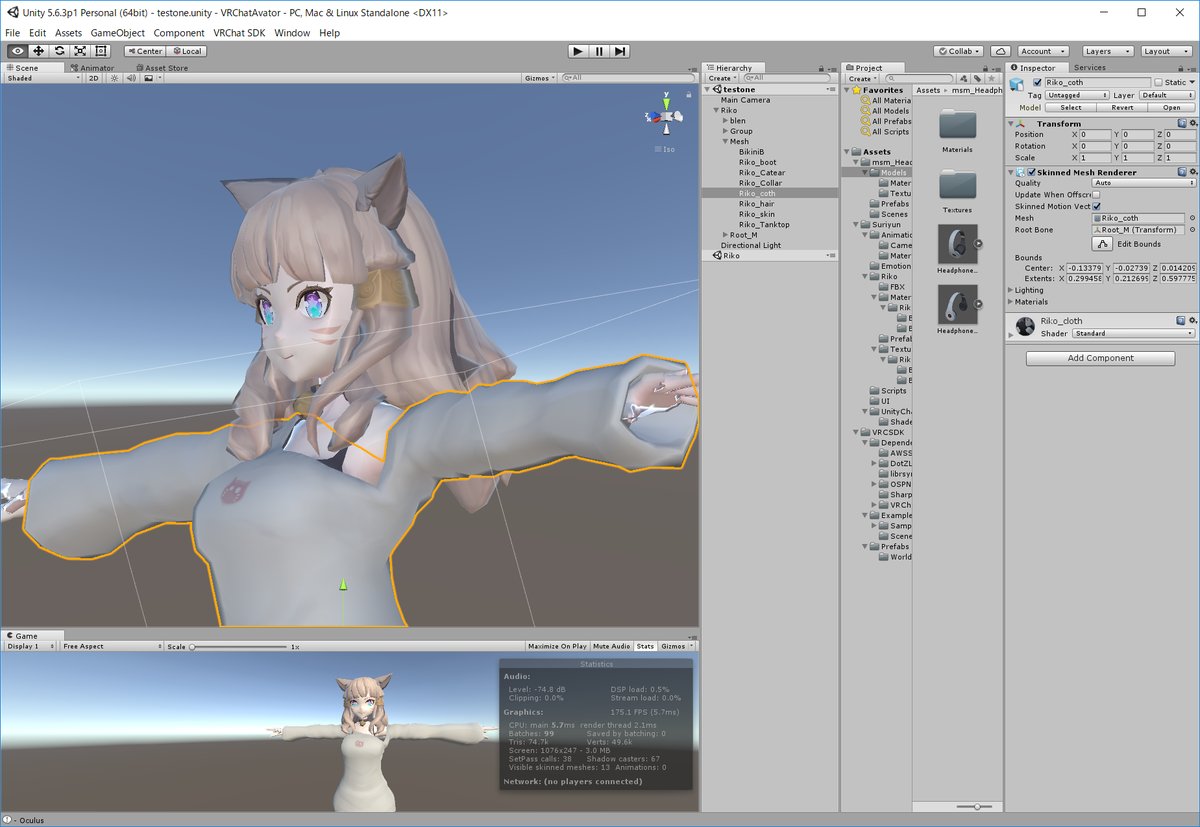1200x827 pixels.
Task: Pick a Root Bone with object selector
Action: [1192, 230]
